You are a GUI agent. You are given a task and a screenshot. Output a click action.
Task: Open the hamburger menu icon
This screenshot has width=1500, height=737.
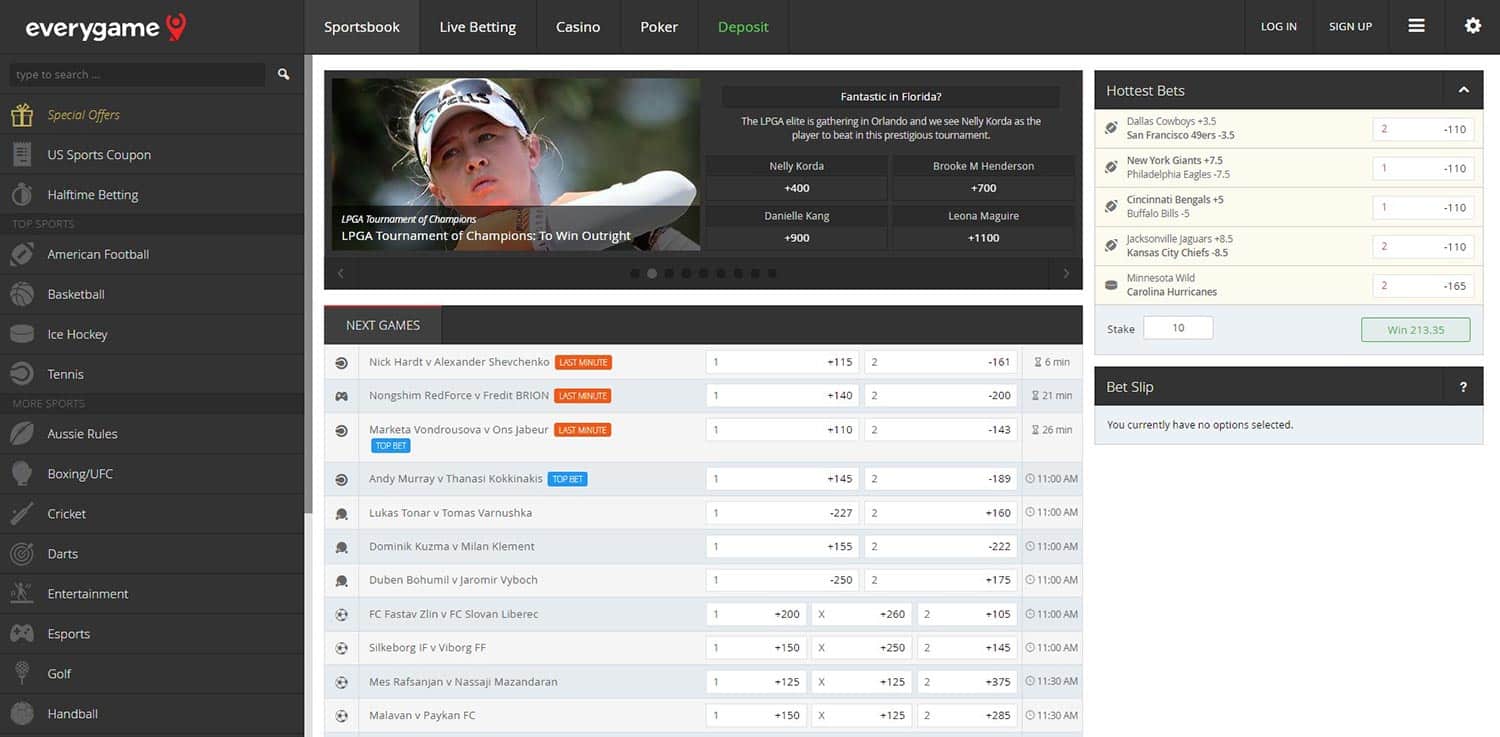(x=1416, y=26)
